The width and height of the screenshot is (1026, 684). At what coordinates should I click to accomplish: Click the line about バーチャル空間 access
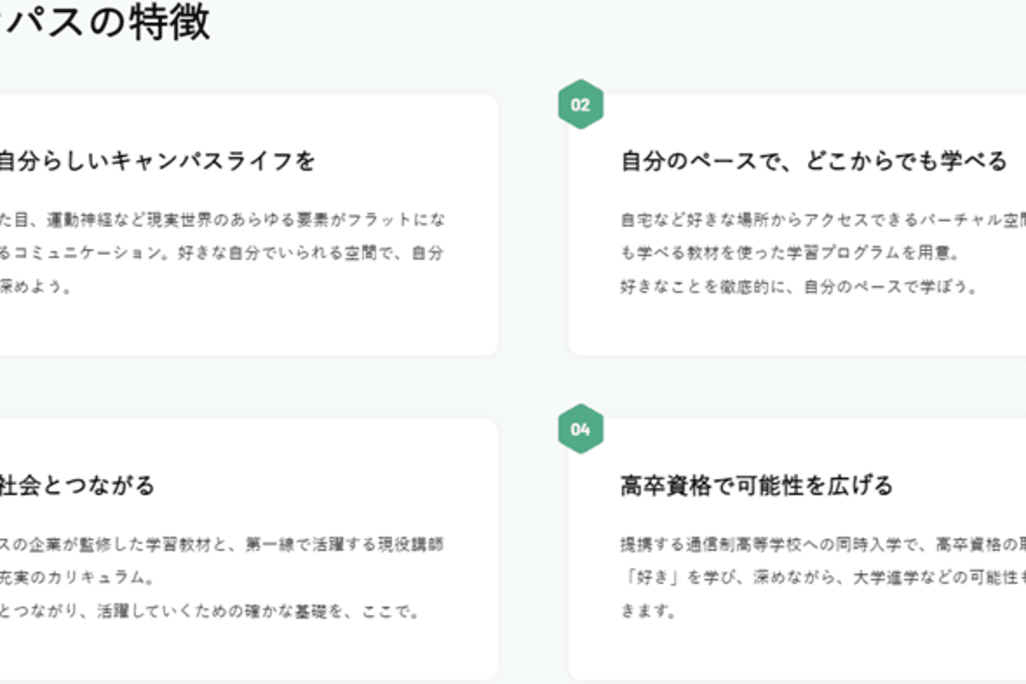pos(822,219)
